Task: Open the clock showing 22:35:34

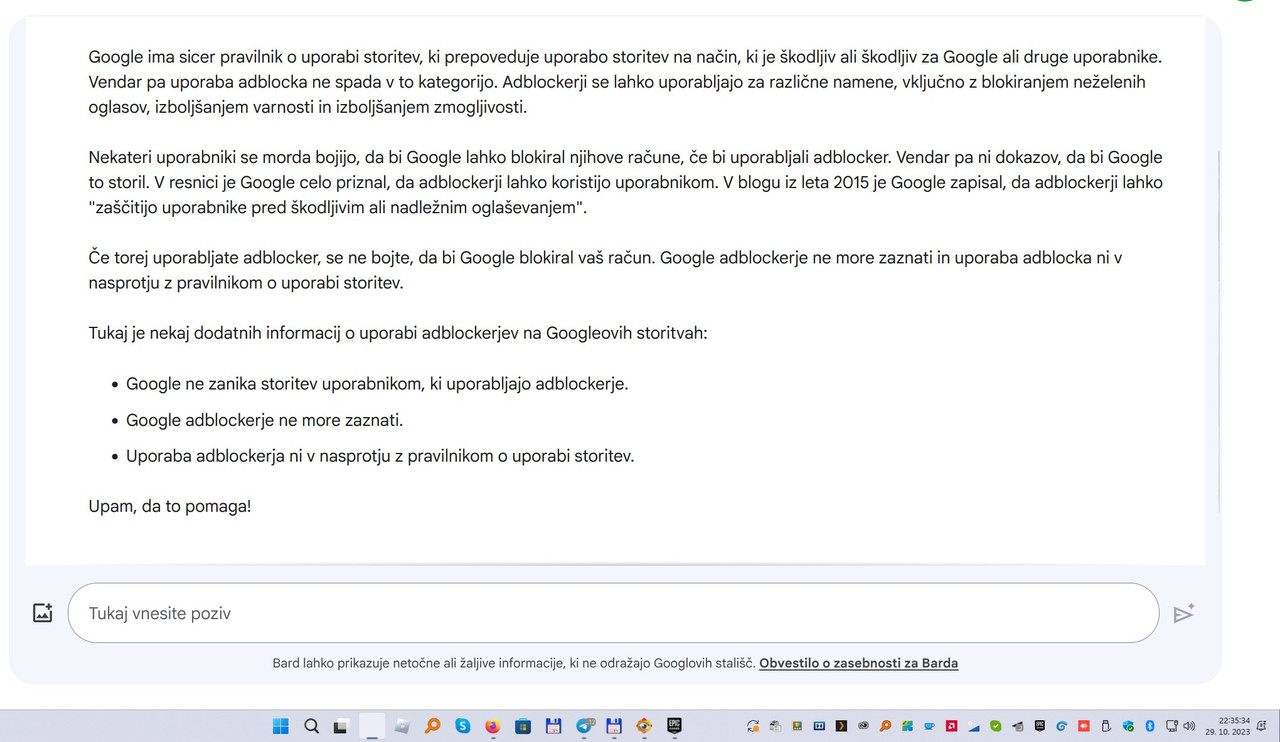Action: point(1227,725)
